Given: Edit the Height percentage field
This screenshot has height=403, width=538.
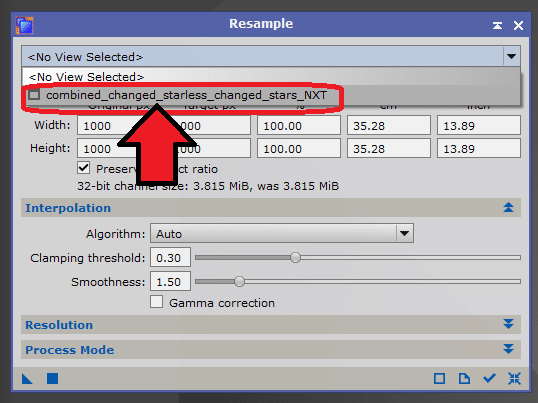Looking at the screenshot, I should [x=299, y=149].
